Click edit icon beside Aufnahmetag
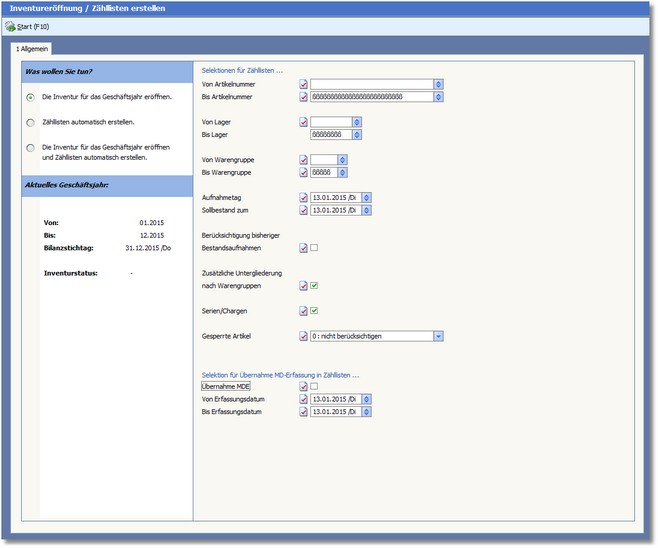Screen dimensions: 658x548 303,197
